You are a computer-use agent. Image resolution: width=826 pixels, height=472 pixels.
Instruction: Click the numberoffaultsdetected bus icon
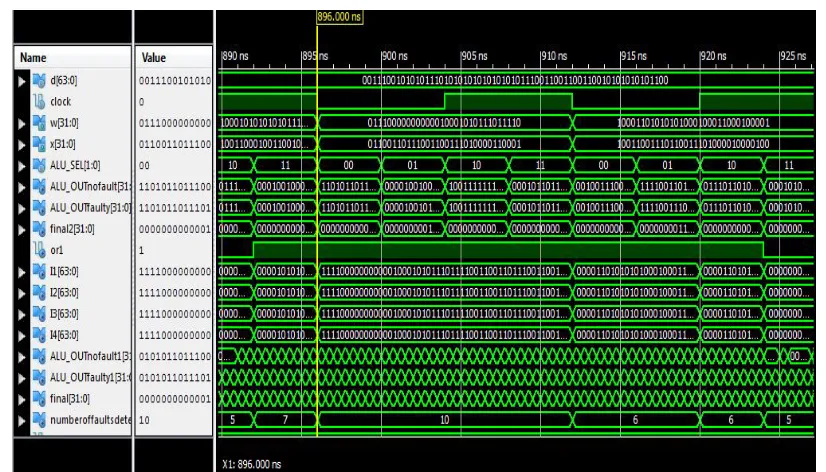pos(39,420)
